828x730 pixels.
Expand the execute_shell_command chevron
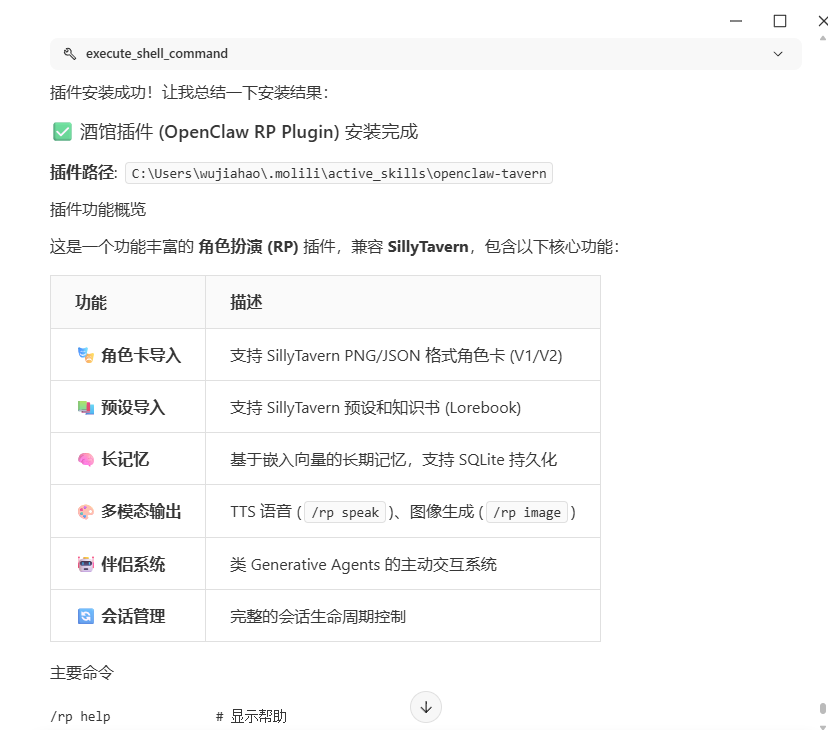(778, 54)
